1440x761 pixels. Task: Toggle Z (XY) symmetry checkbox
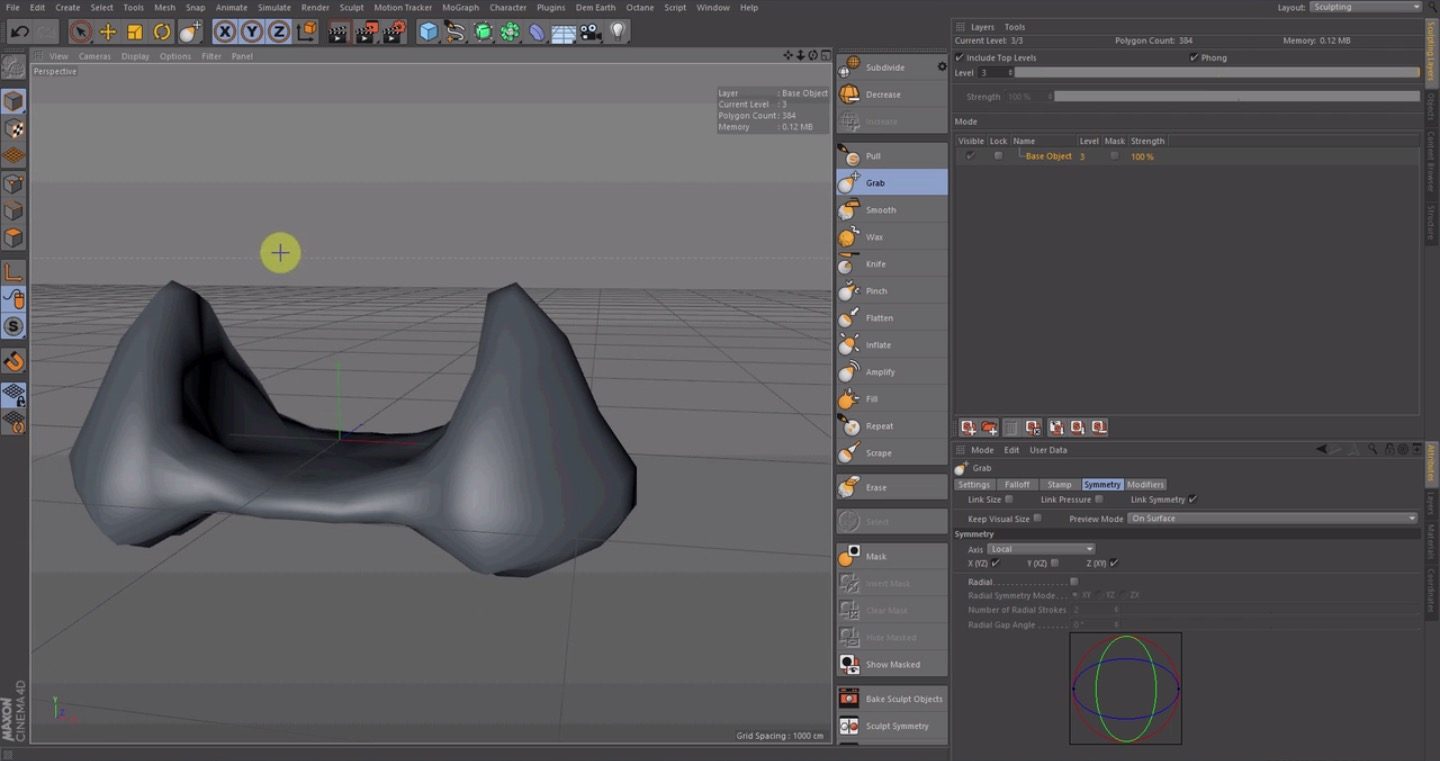(x=1114, y=563)
